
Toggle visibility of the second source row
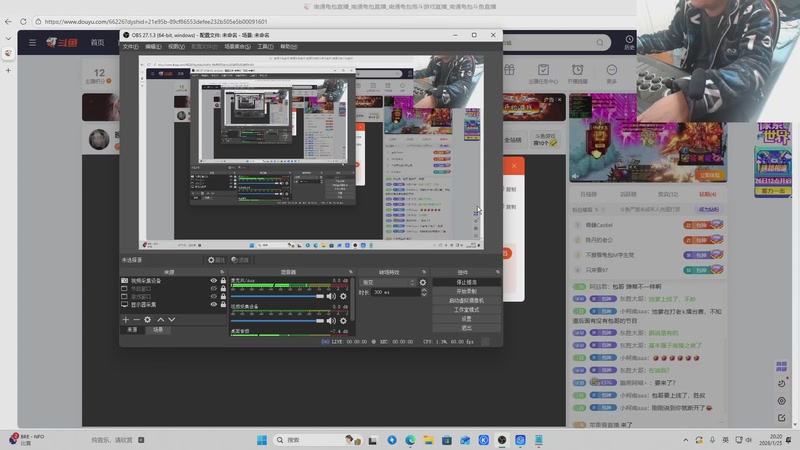(x=213, y=289)
